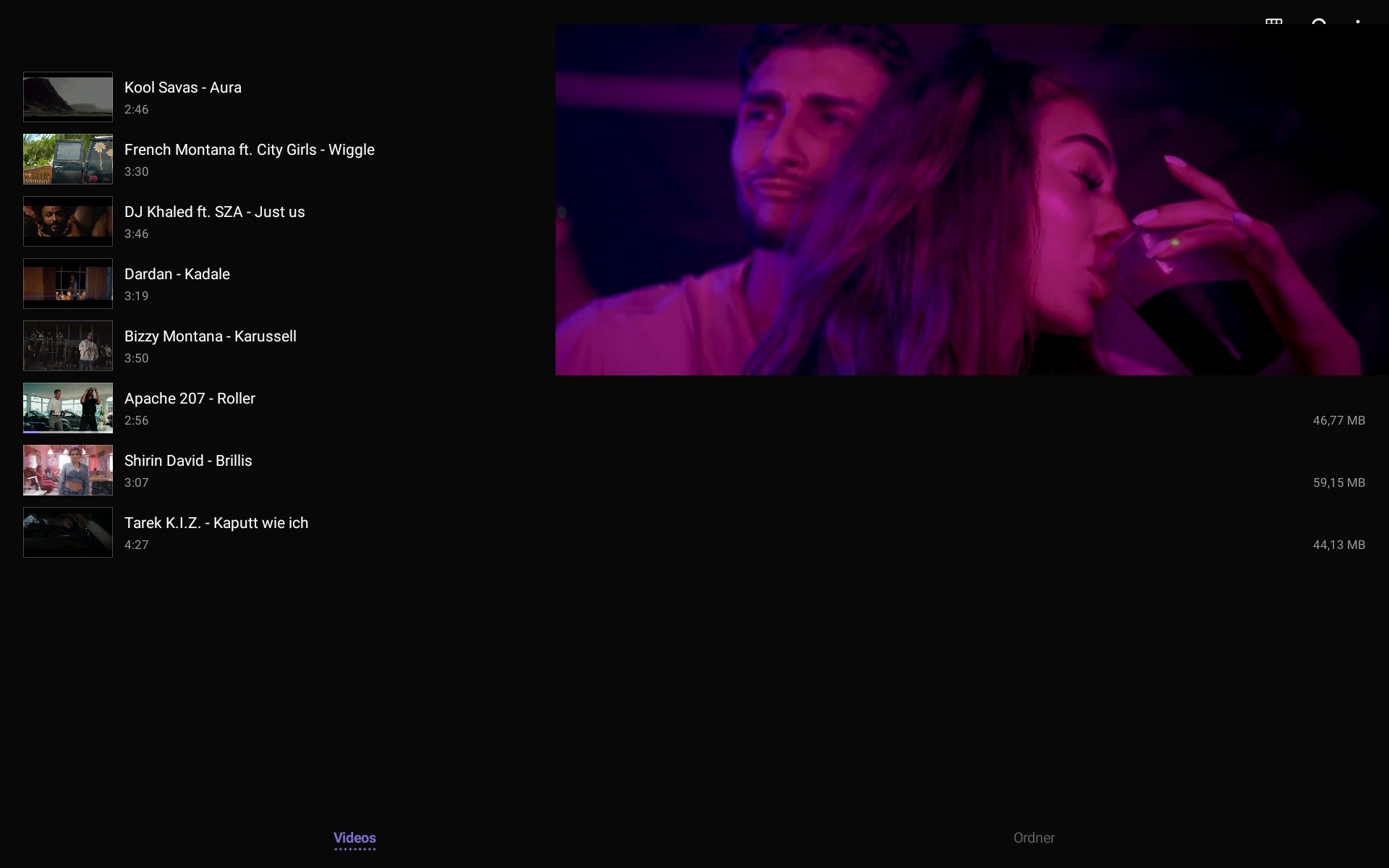Click the 3:30 duration under French Montana
The width and height of the screenshot is (1389, 868).
136,171
